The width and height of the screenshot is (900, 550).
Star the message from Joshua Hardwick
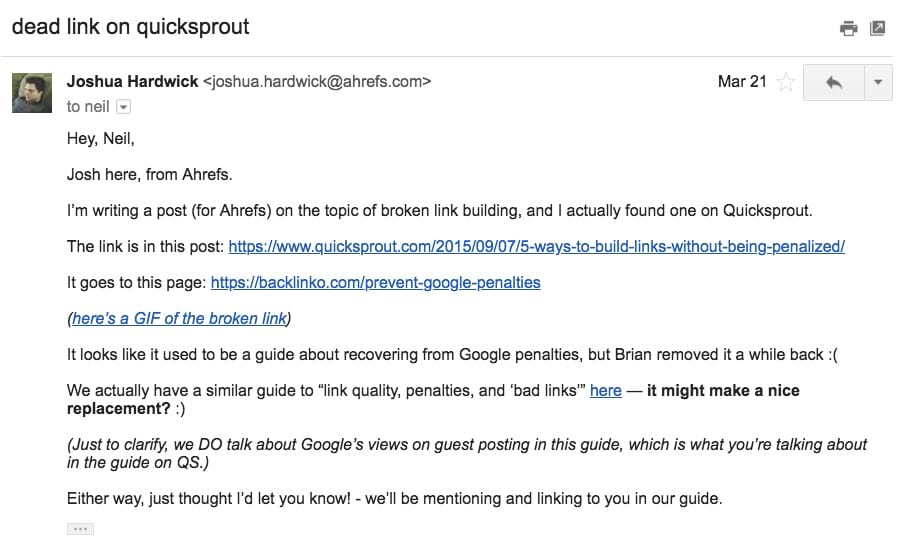pyautogui.click(x=785, y=82)
